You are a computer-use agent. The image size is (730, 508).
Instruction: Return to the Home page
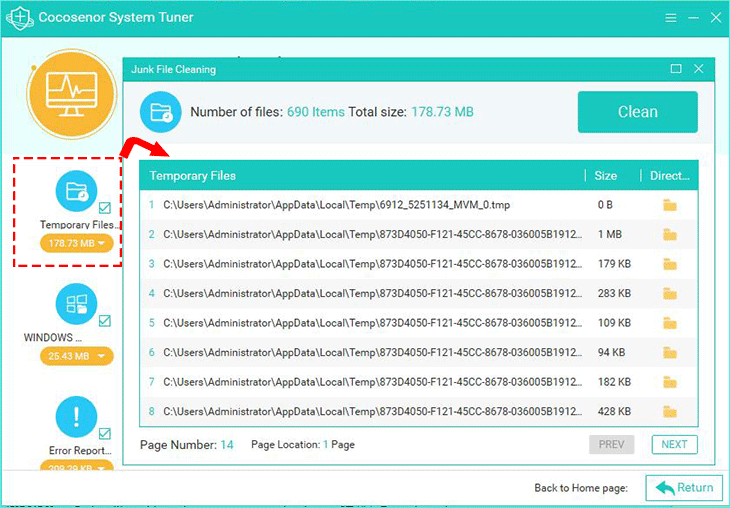point(684,488)
